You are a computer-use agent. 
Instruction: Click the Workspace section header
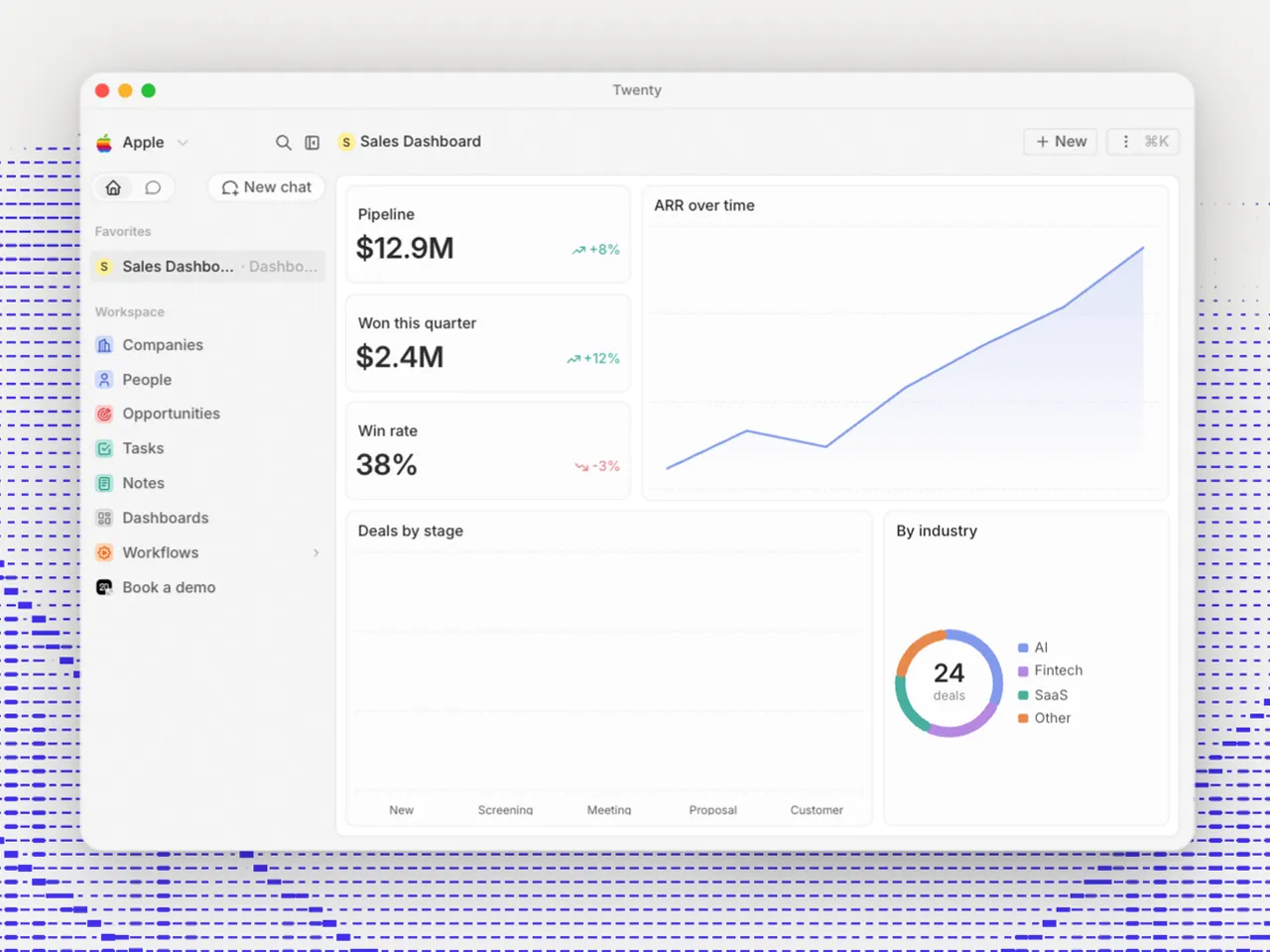tap(130, 311)
